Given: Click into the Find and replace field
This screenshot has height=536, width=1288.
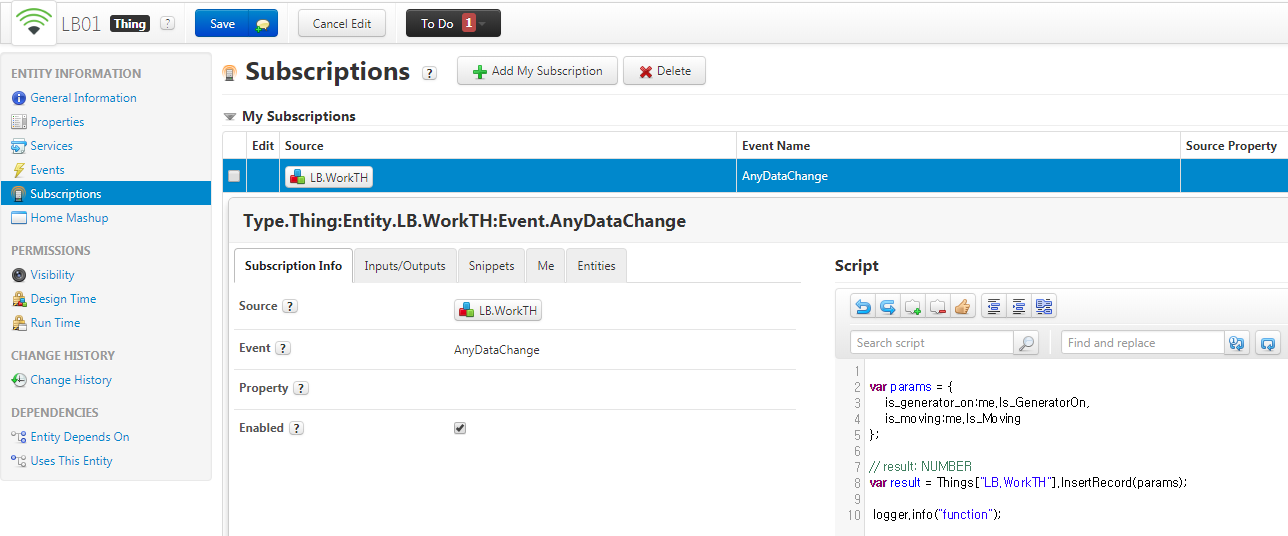Looking at the screenshot, I should (x=1142, y=343).
